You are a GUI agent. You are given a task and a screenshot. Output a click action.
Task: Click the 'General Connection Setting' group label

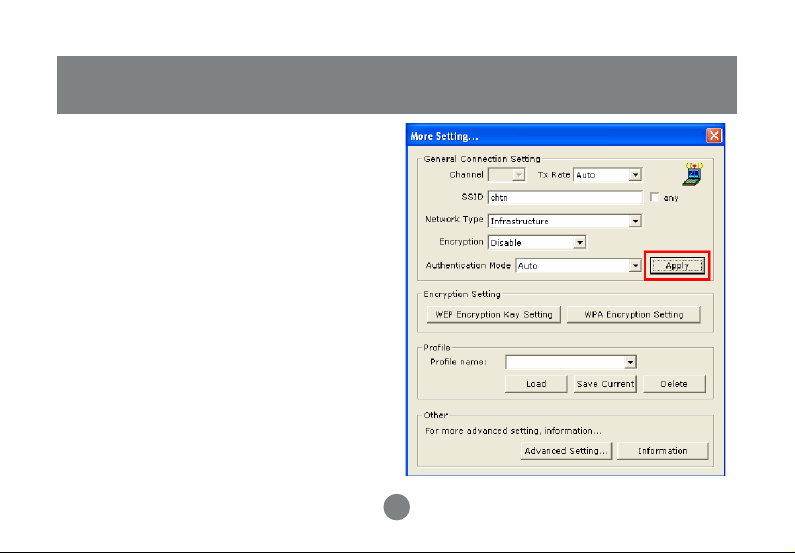(x=482, y=159)
